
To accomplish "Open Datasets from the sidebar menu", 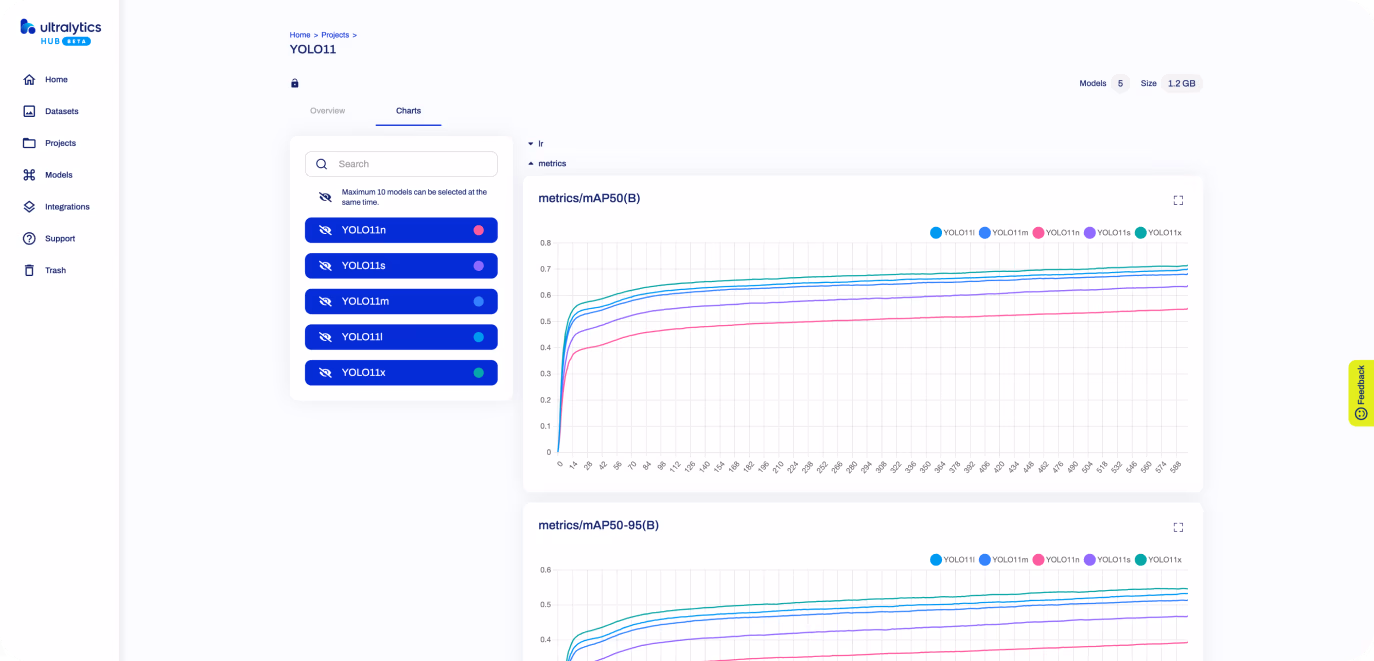I will pyautogui.click(x=61, y=111).
